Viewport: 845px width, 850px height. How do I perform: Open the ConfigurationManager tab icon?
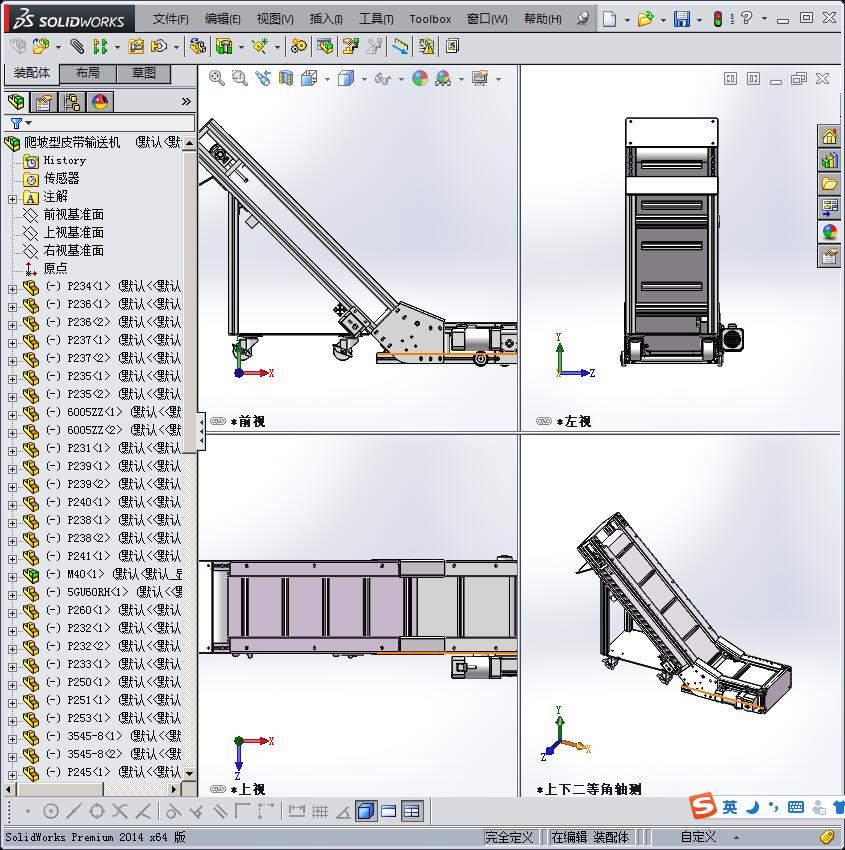[72, 102]
